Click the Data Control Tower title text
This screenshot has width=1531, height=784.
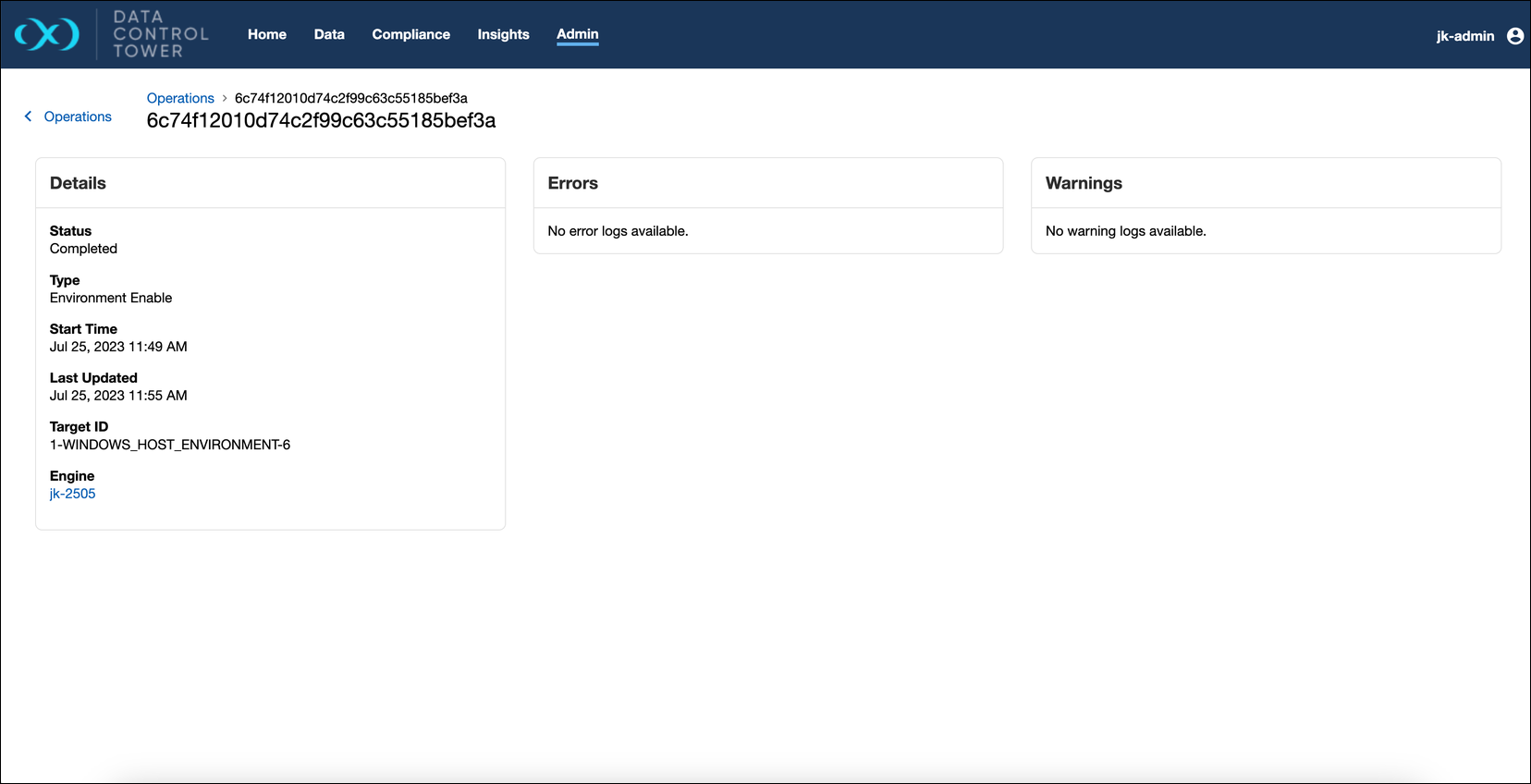[160, 34]
